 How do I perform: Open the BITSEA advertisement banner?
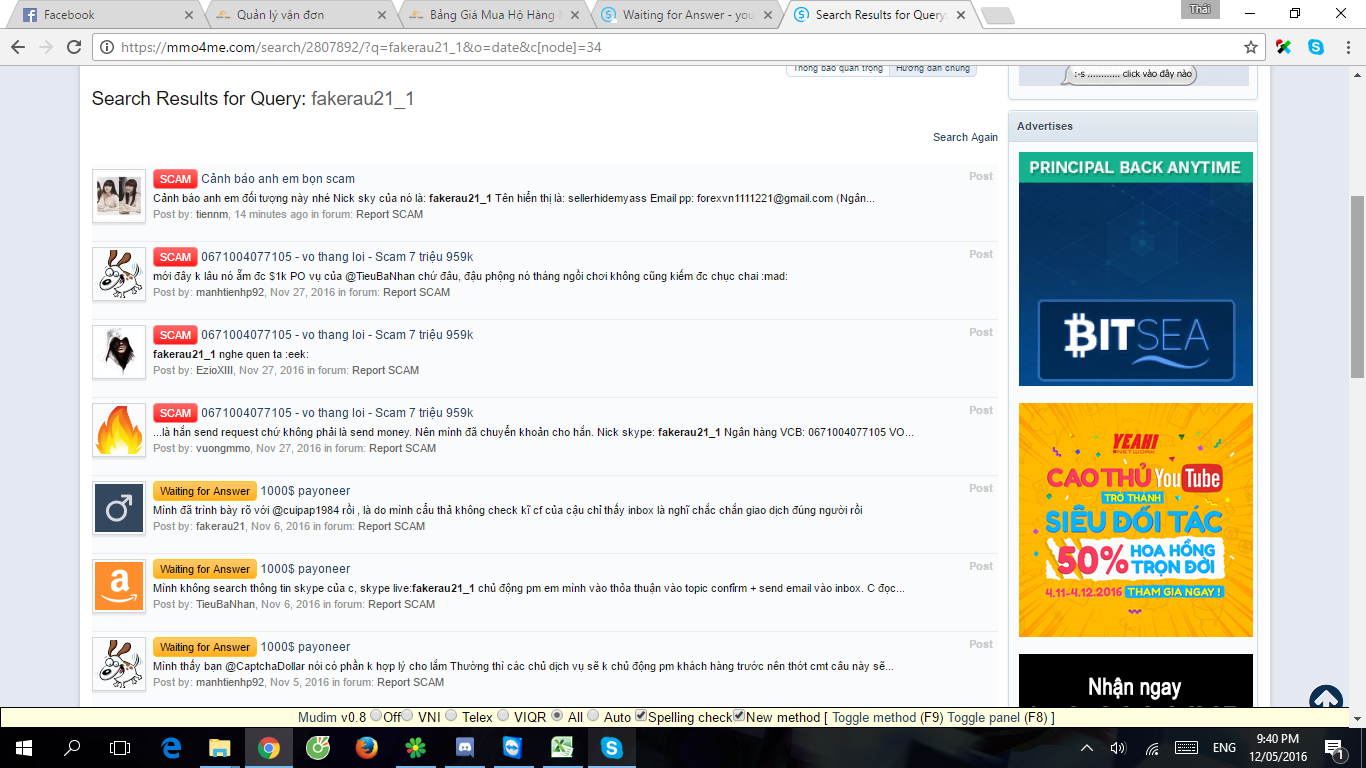[1135, 269]
